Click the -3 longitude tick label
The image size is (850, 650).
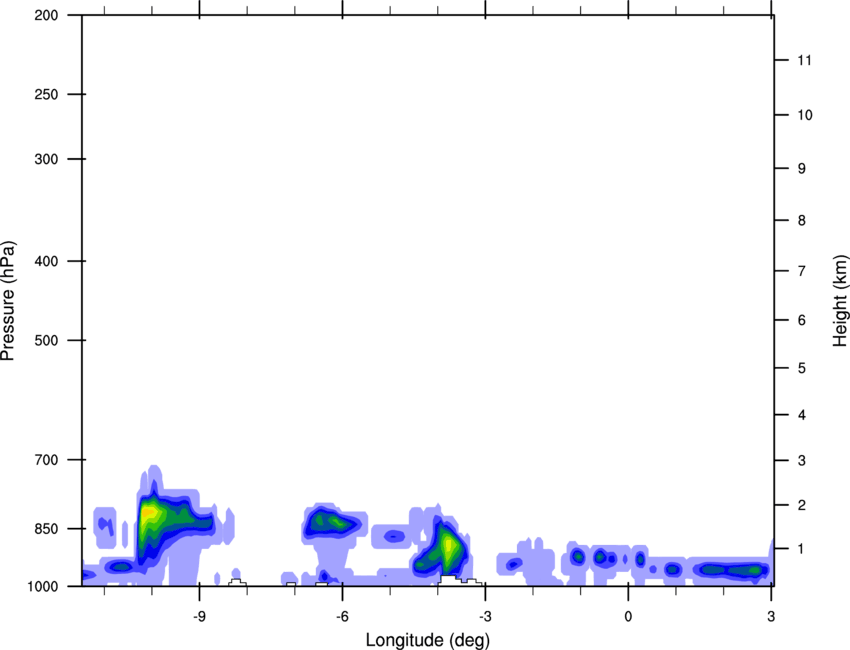pos(485,616)
